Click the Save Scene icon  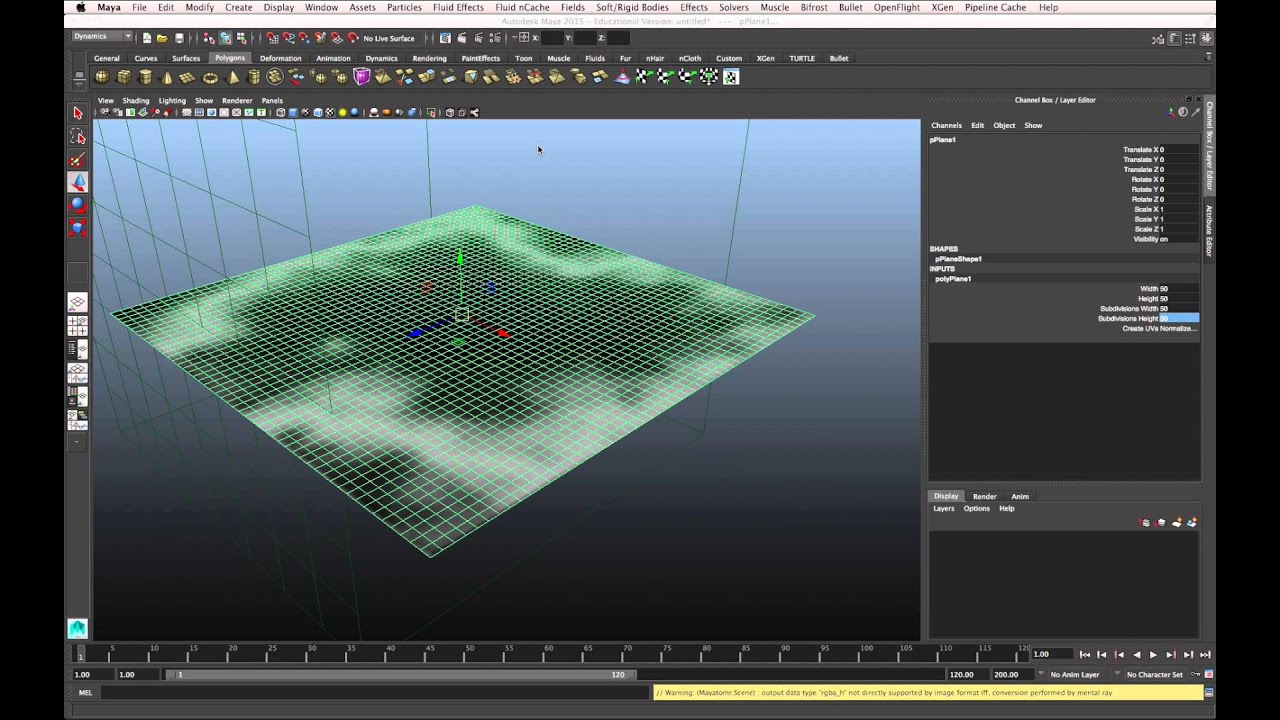(179, 38)
